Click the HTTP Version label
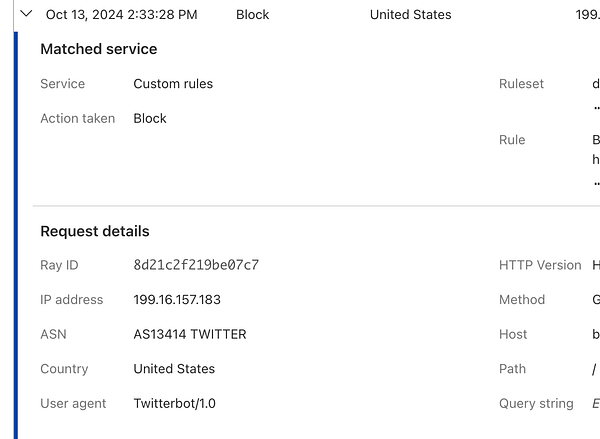The height and width of the screenshot is (439, 600). (x=540, y=265)
